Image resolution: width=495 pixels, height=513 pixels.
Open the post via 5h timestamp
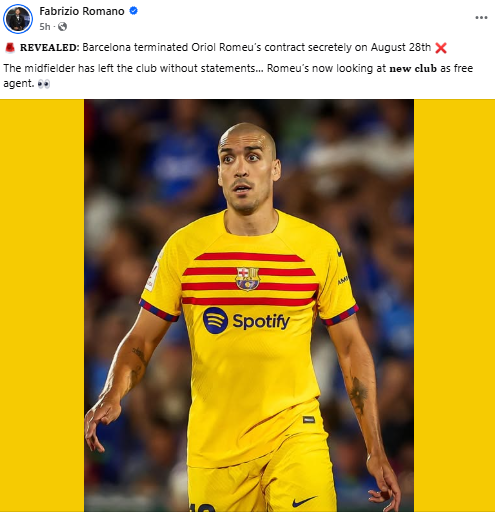pos(45,26)
